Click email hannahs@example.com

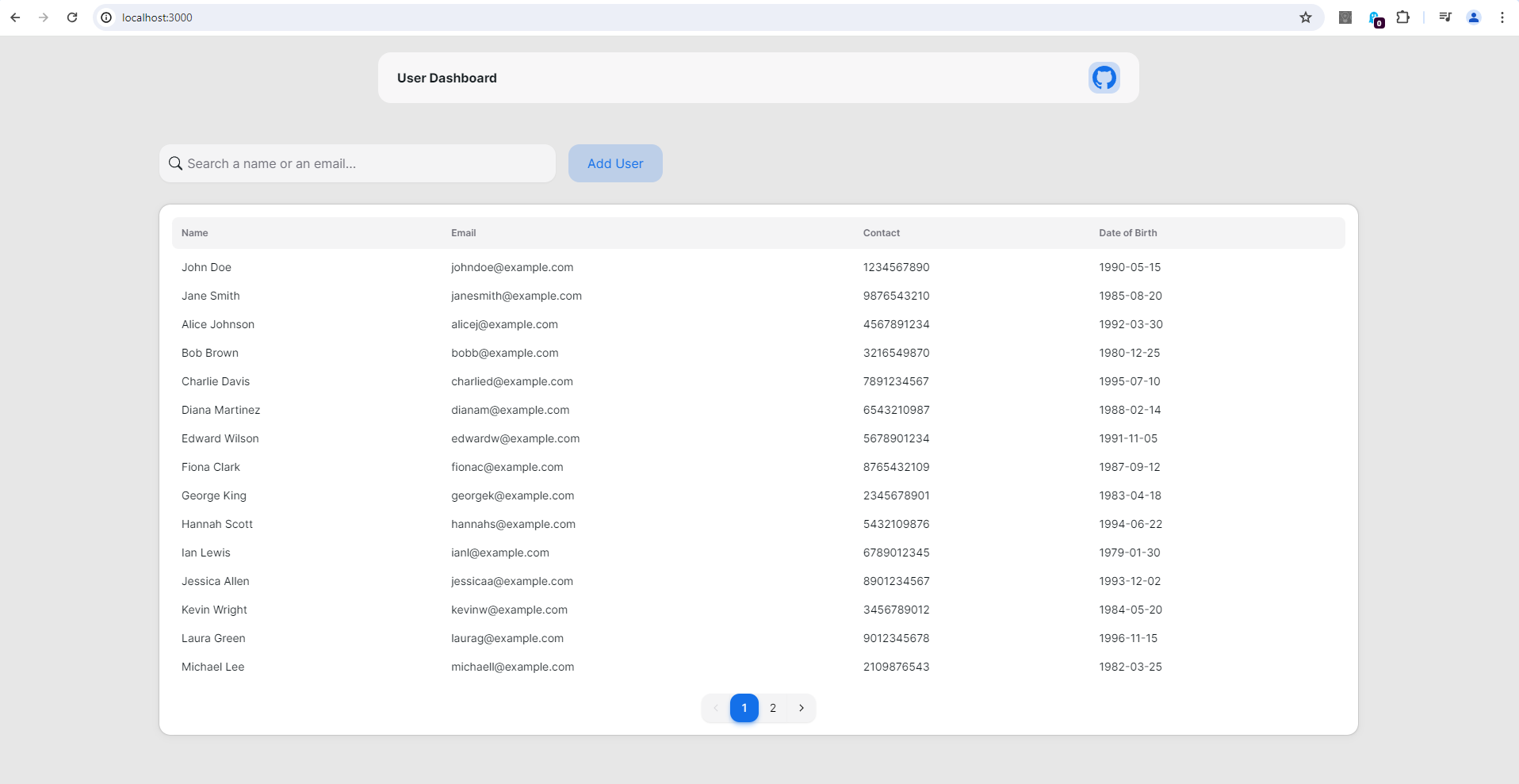514,524
